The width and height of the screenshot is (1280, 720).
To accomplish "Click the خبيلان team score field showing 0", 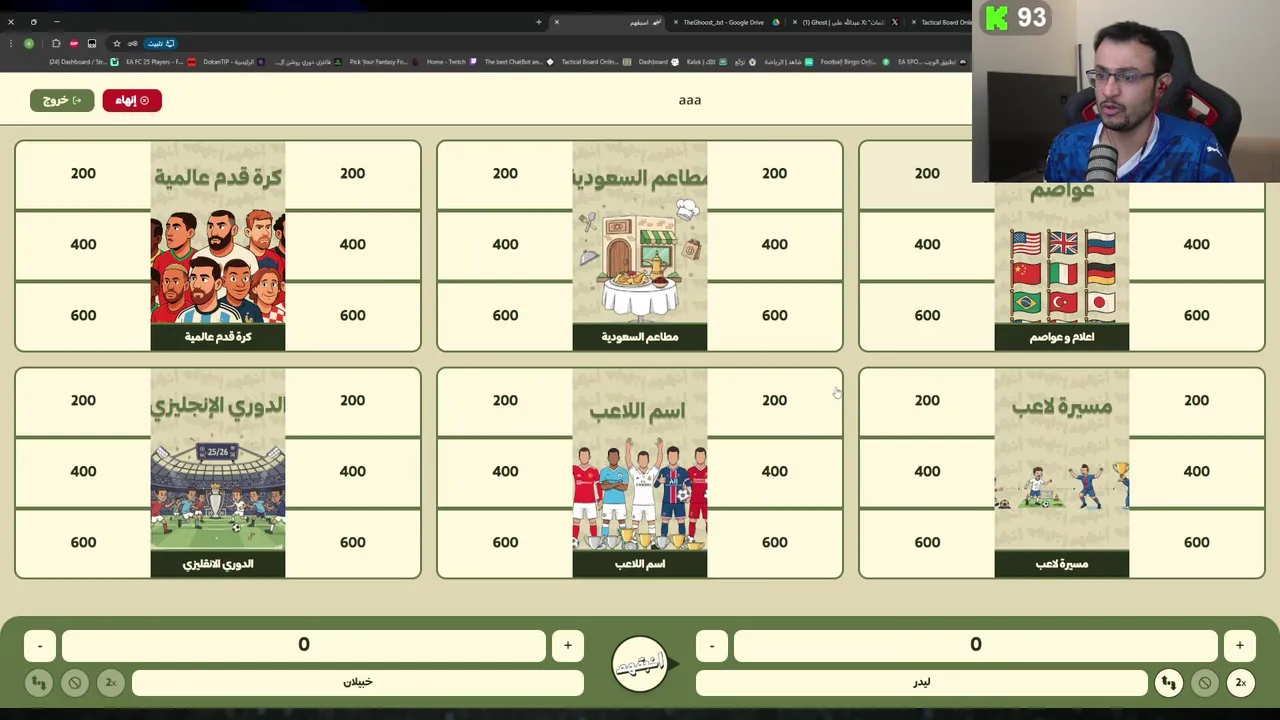I will tap(304, 646).
